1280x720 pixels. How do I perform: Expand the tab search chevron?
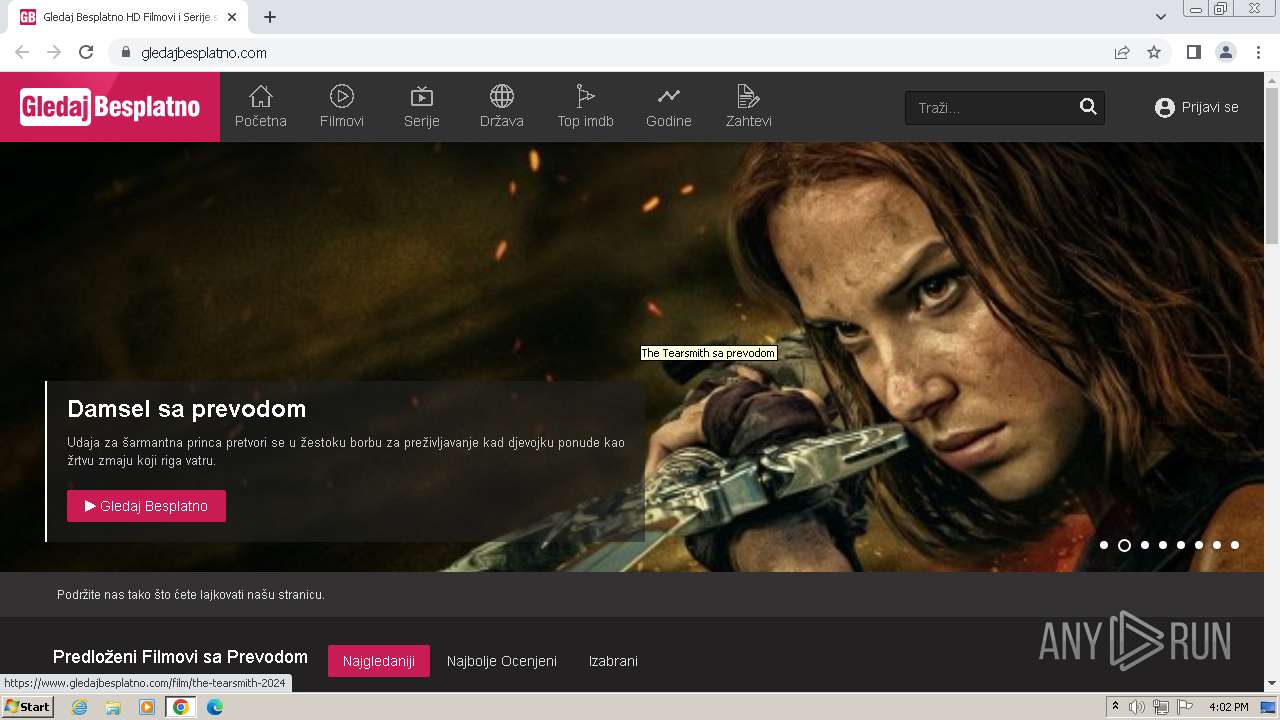coord(1161,17)
